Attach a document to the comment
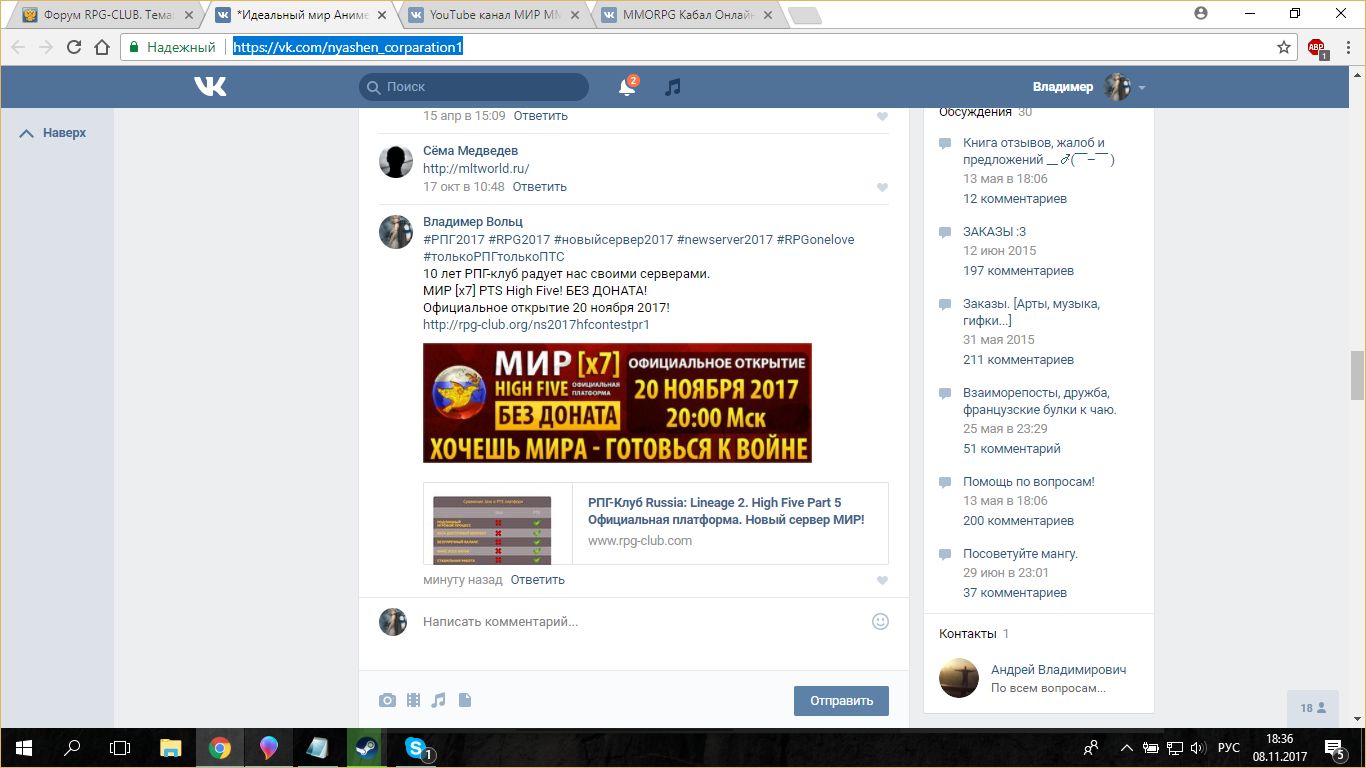This screenshot has height=768, width=1366. pos(464,701)
